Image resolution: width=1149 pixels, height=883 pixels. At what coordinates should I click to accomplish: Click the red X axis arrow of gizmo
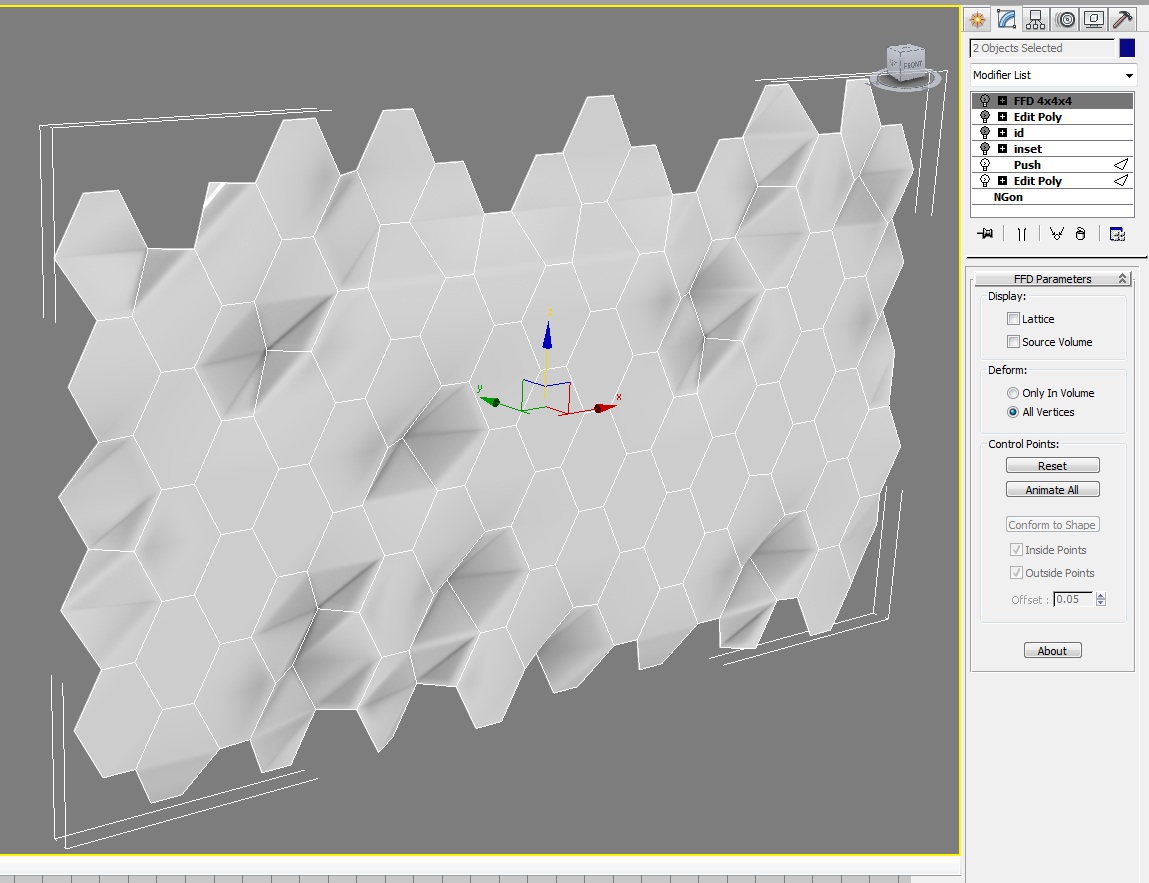604,407
